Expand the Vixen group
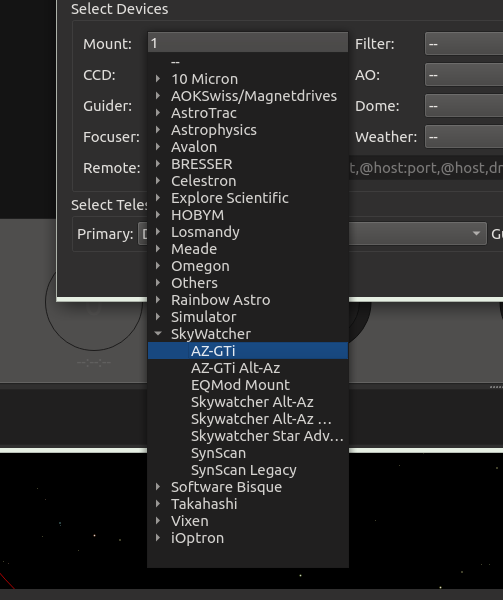 click(158, 520)
